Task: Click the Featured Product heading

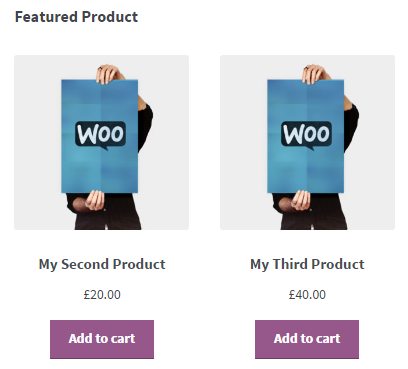Action: [76, 17]
